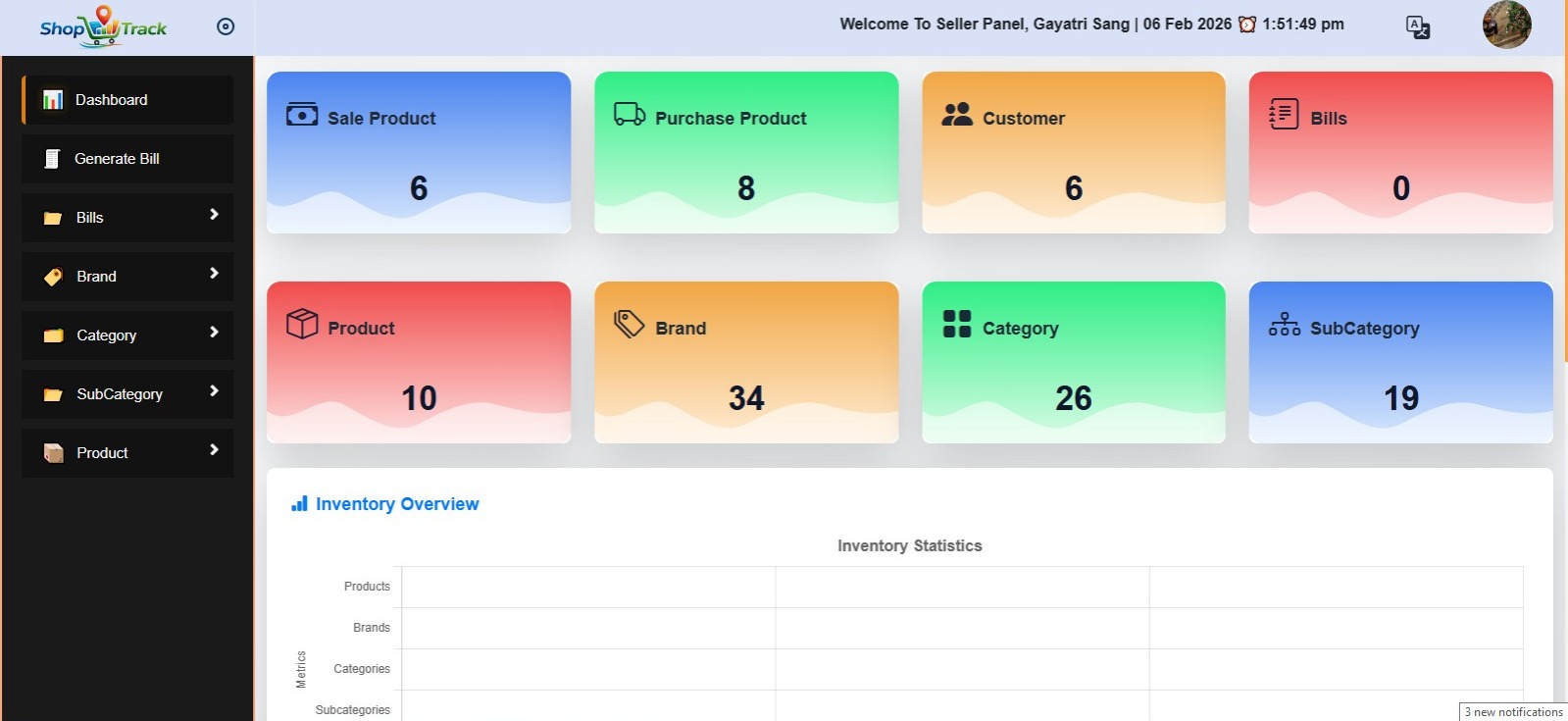Select the Brand sidebar menu label
Screen dimensions: 1568x721
[96, 277]
